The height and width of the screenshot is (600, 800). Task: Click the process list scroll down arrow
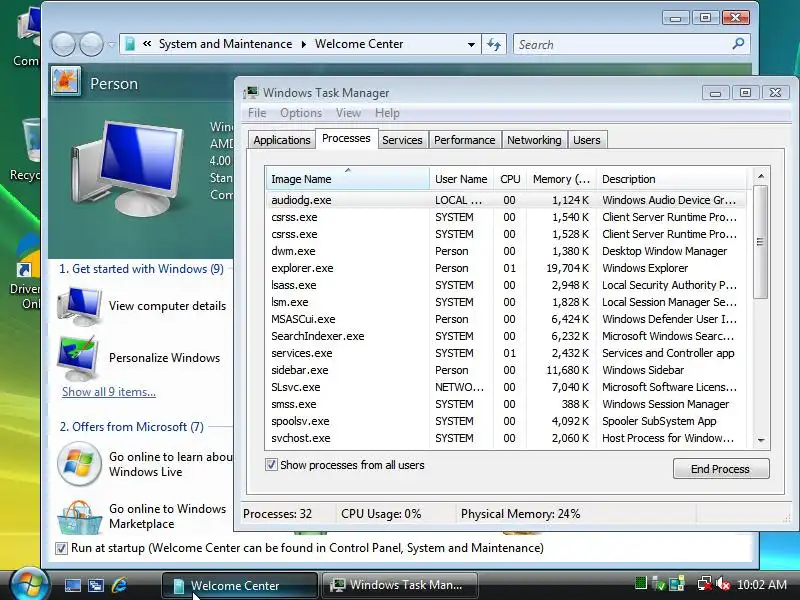pos(761,440)
